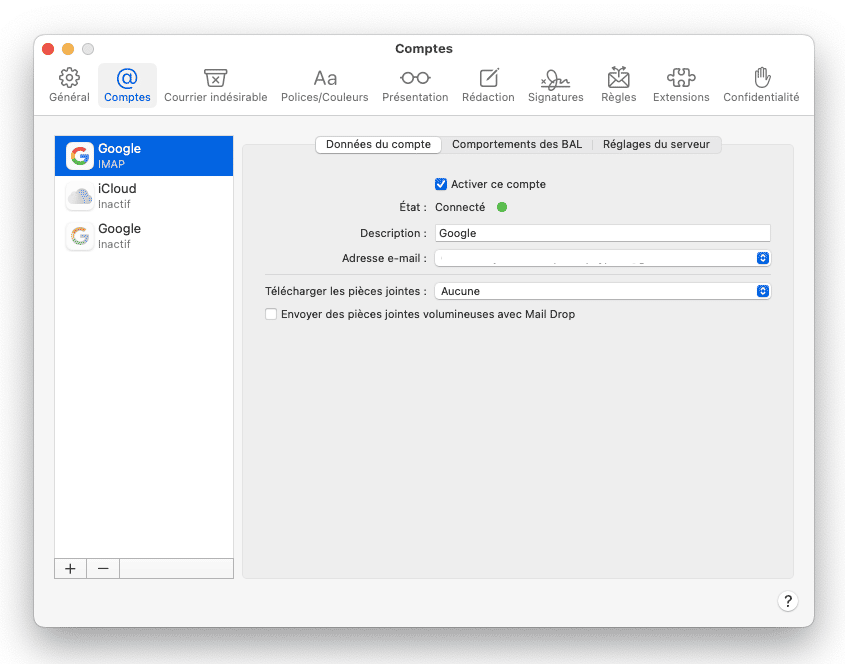Open Polices/Couleurs Aa icon
Viewport: 845px width, 664px height.
tap(325, 79)
